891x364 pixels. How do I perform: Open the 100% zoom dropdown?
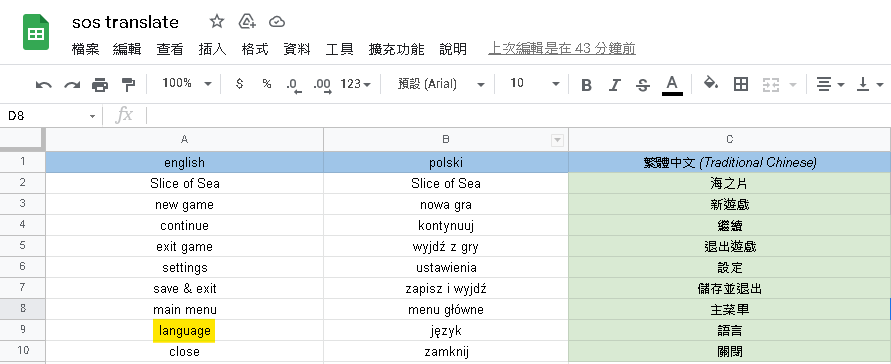tap(186, 84)
